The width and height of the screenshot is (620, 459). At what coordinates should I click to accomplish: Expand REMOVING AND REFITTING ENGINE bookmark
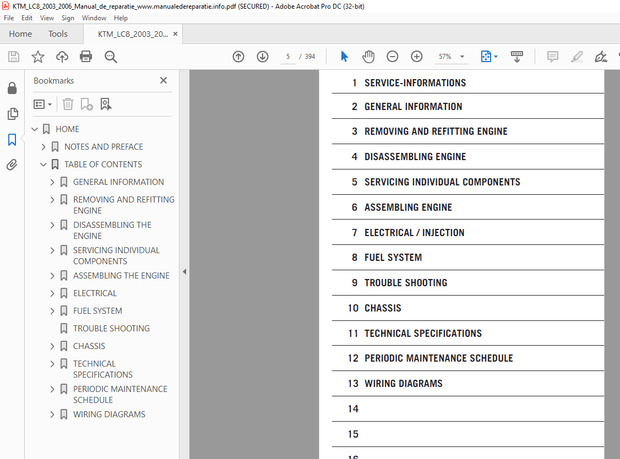point(52,200)
